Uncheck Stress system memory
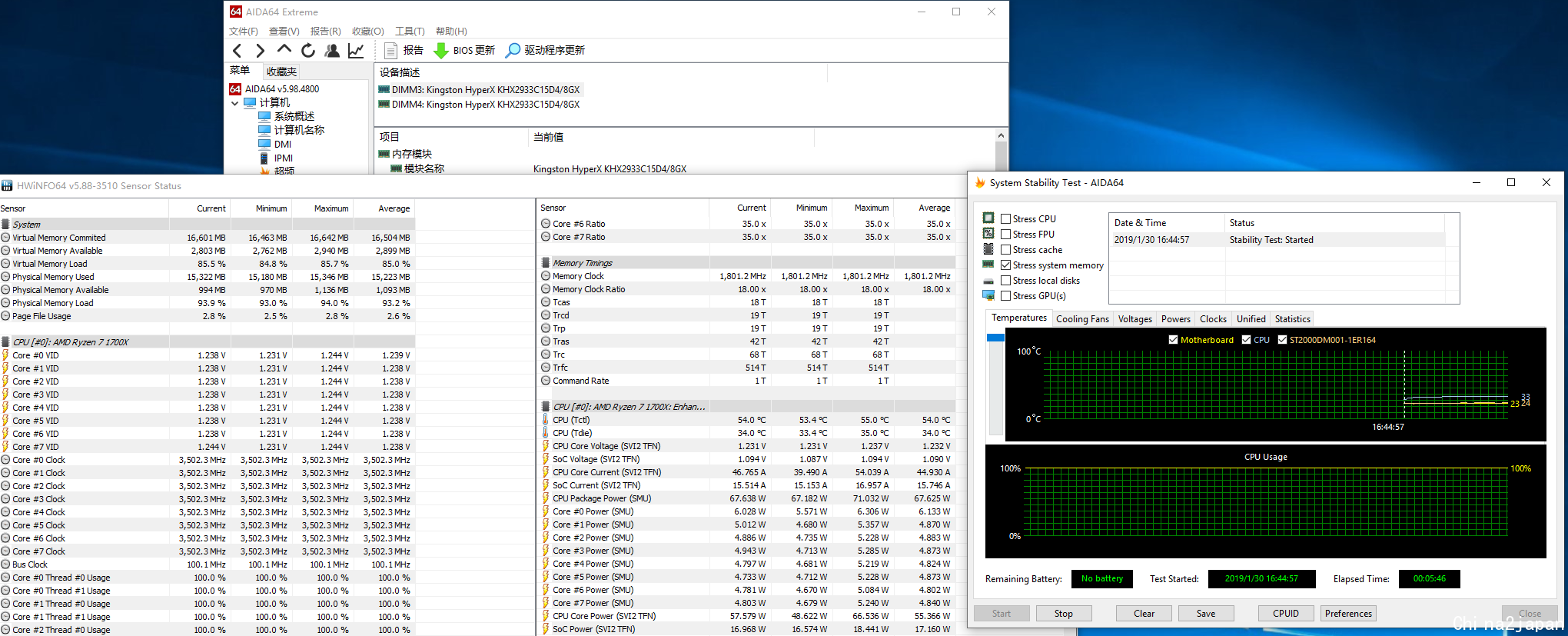The image size is (1568, 636). 1005,265
